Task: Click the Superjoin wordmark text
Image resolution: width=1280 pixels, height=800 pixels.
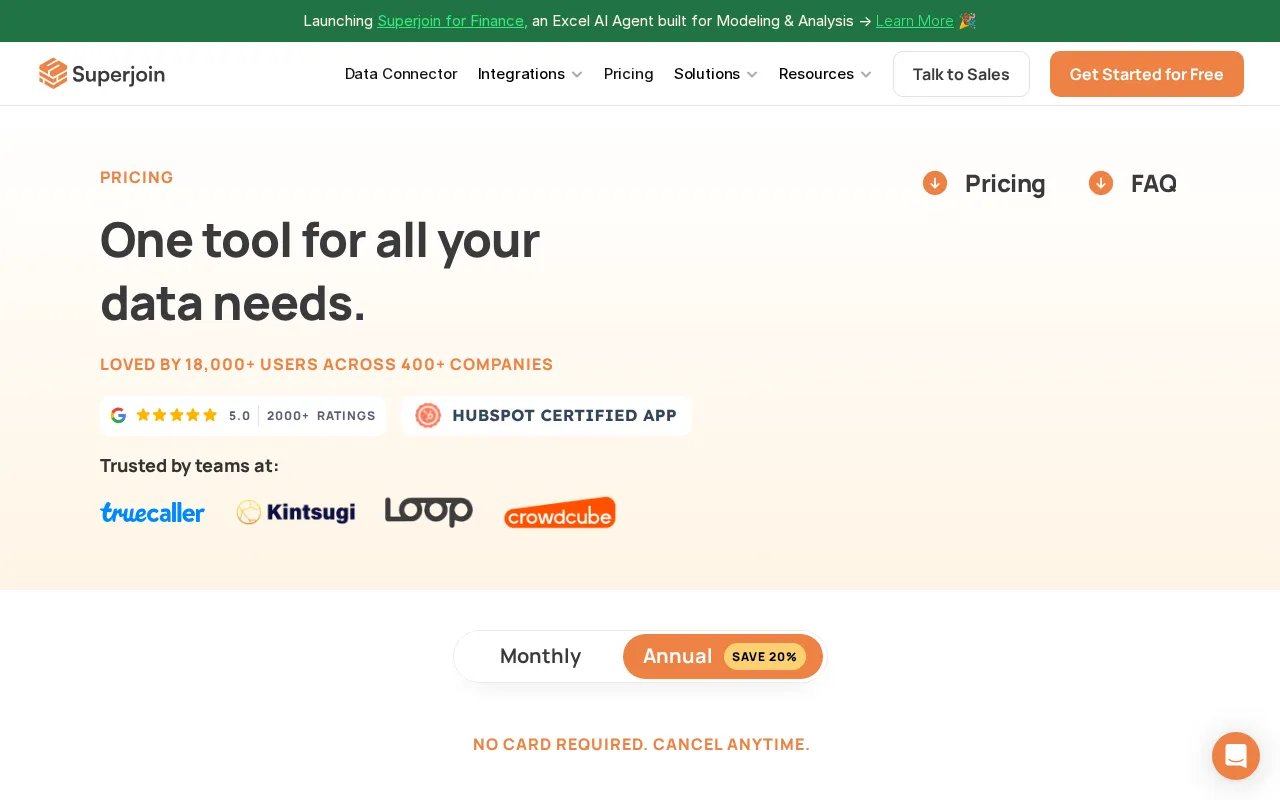Action: 119,74
